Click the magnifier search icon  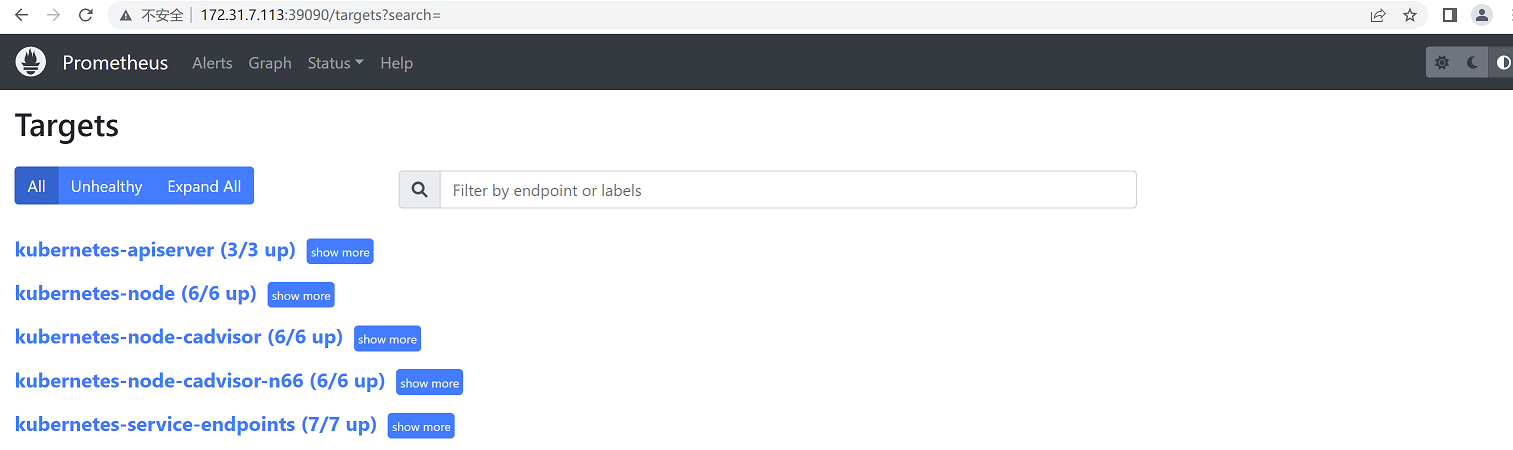[x=420, y=190]
